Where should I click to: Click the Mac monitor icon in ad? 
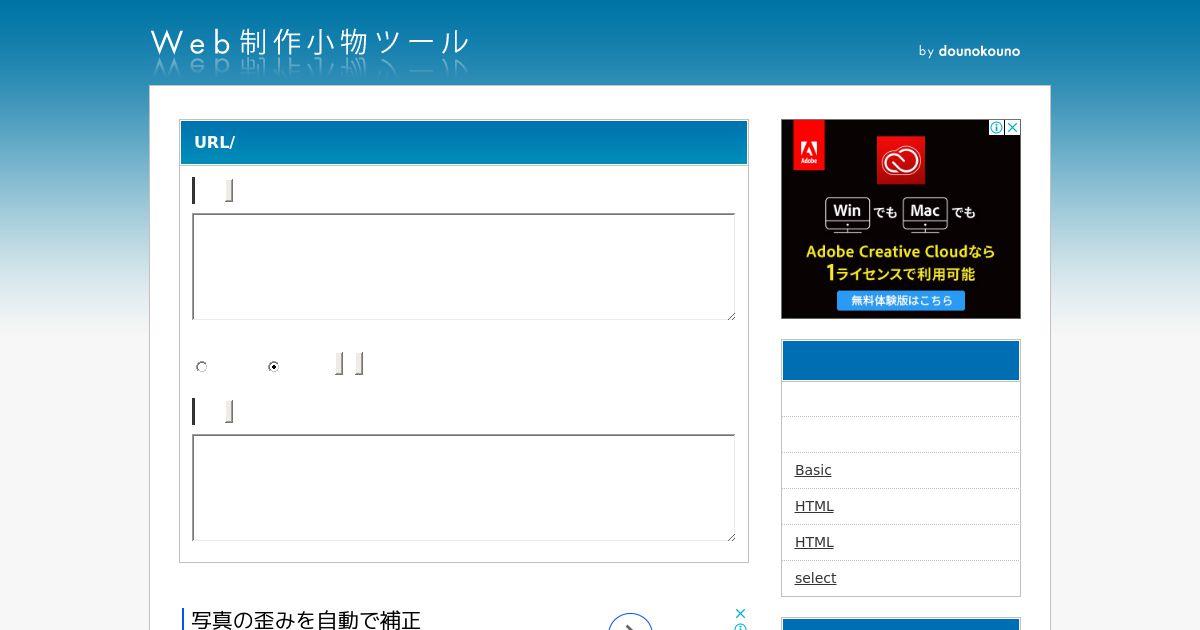925,212
